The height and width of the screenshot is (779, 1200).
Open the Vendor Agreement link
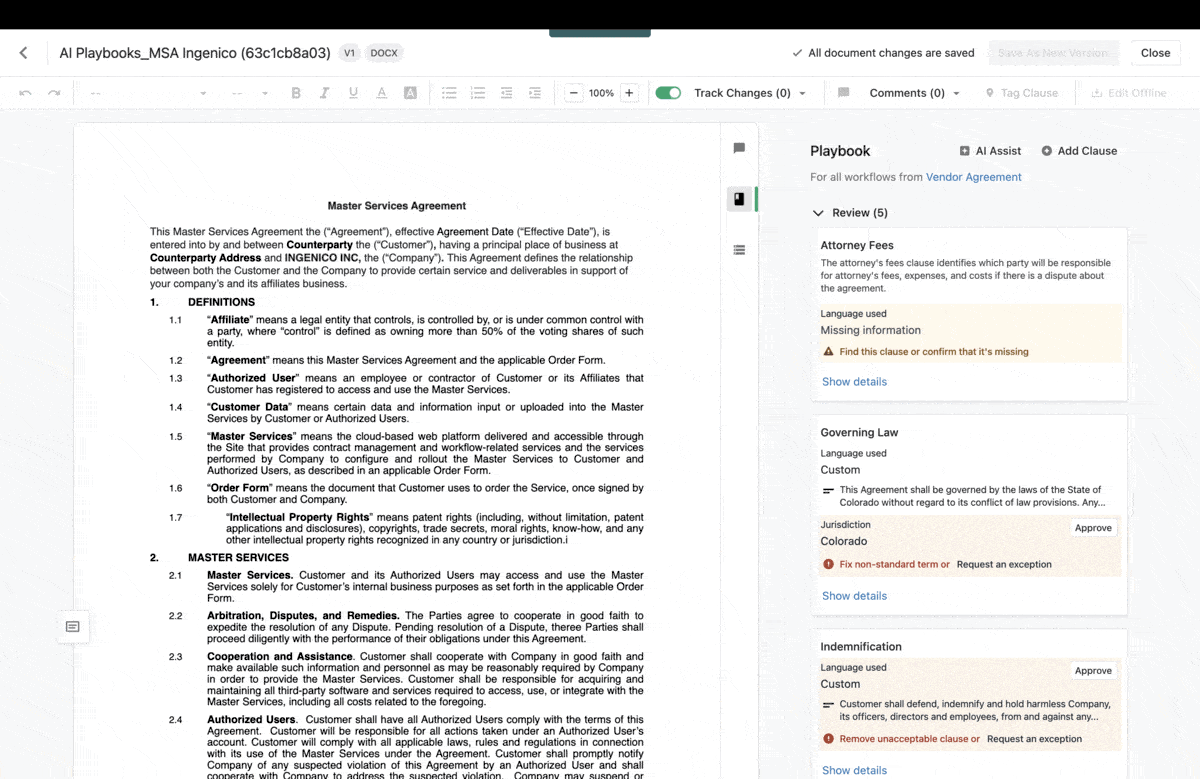(974, 177)
